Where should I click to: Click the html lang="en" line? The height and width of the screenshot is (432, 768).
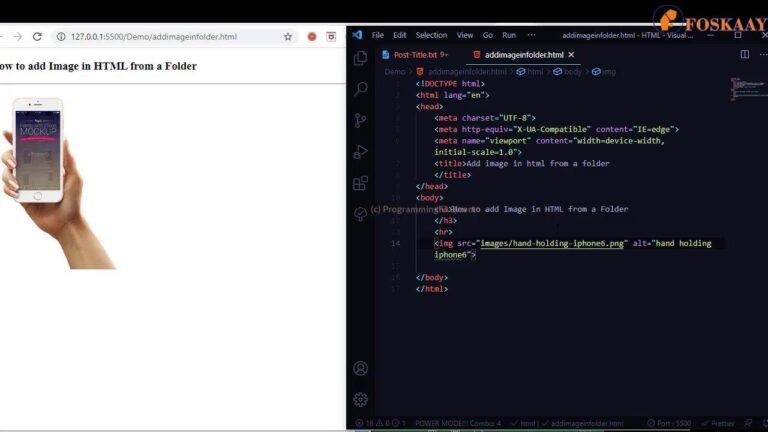pyautogui.click(x=453, y=95)
